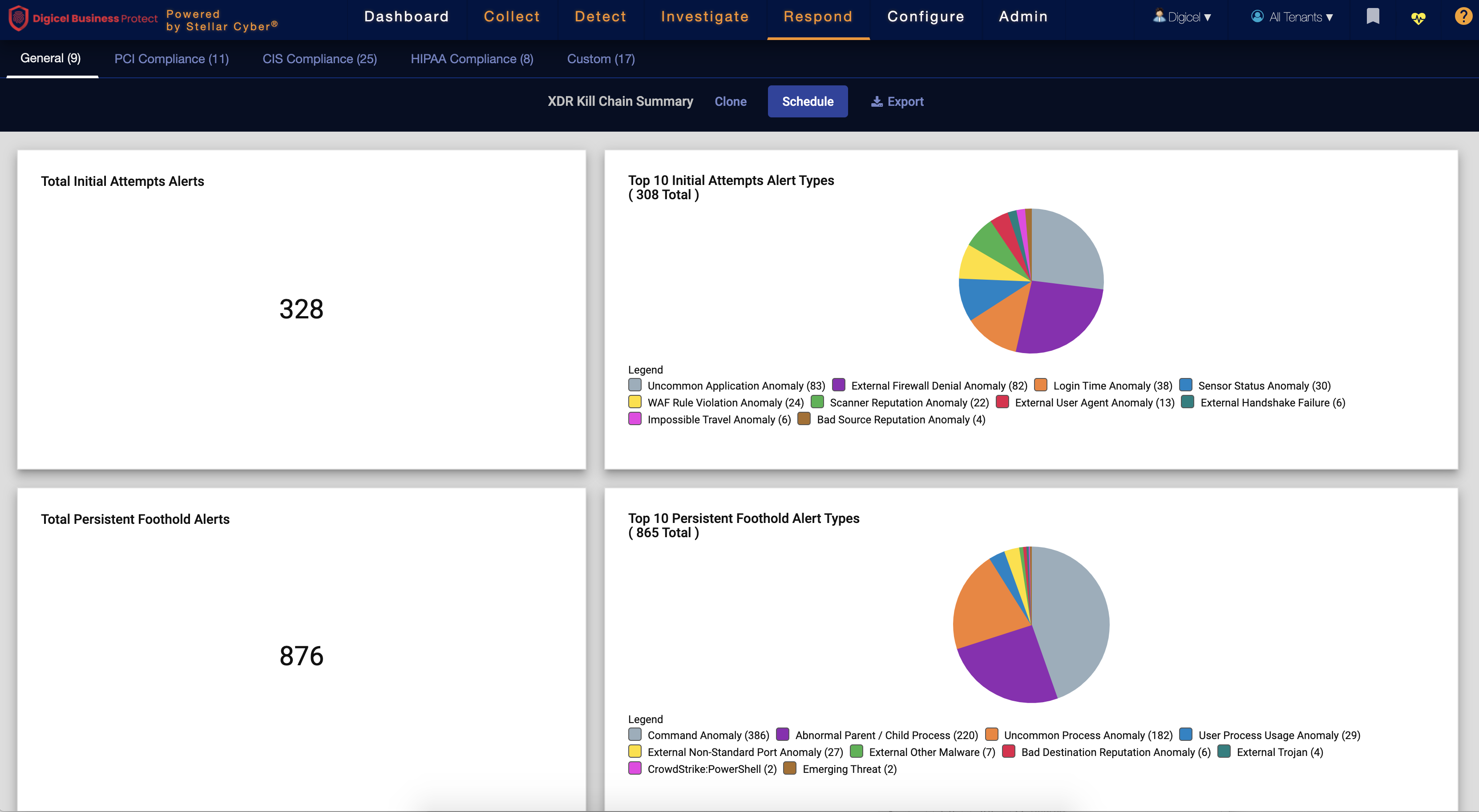
Task: Open the Investigate menu
Action: point(705,16)
